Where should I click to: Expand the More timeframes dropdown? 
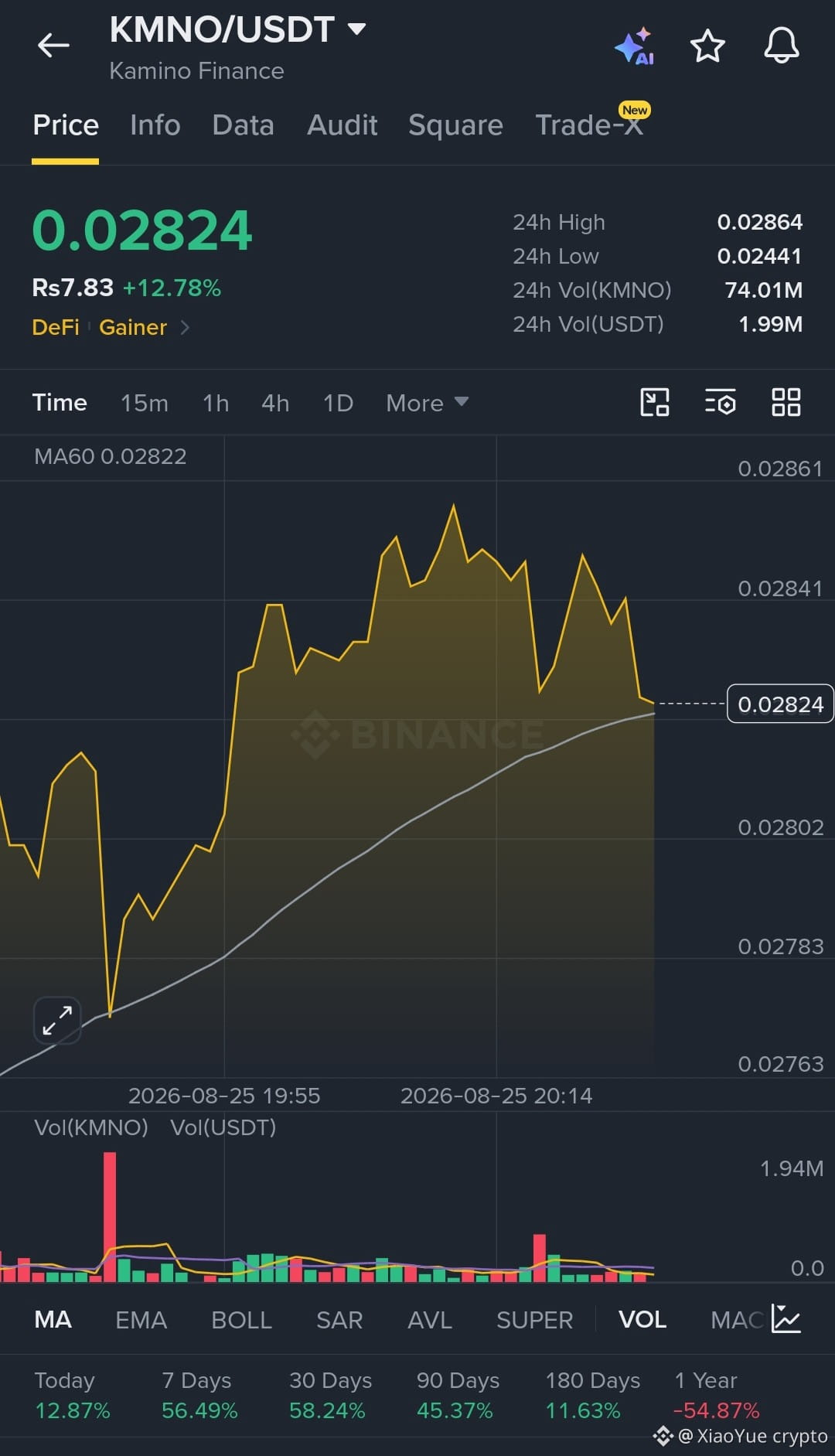[427, 403]
